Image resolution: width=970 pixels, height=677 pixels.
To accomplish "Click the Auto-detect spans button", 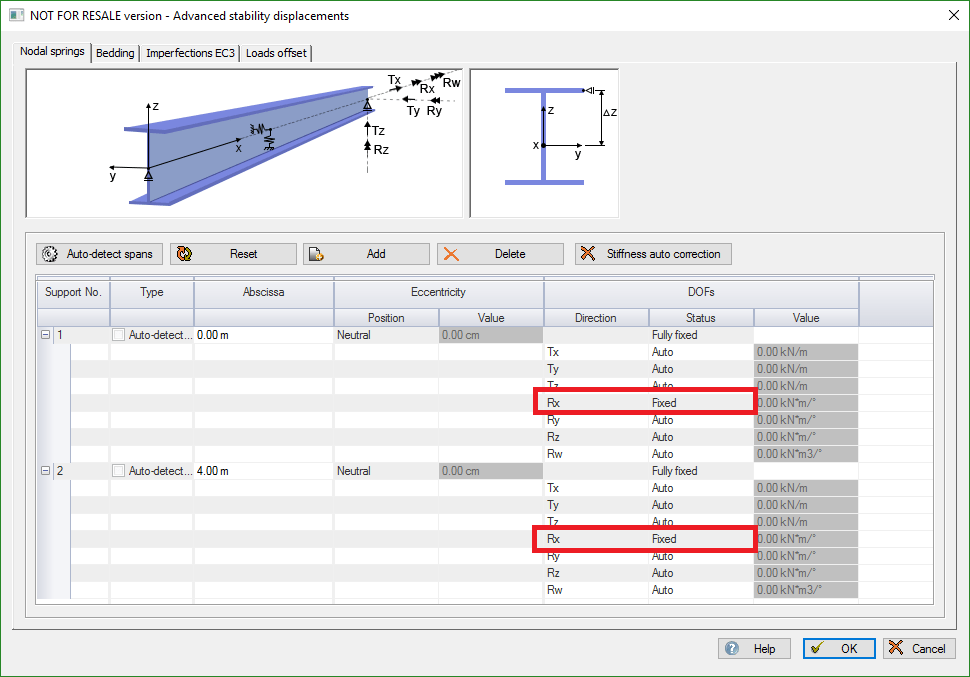I will pos(99,254).
